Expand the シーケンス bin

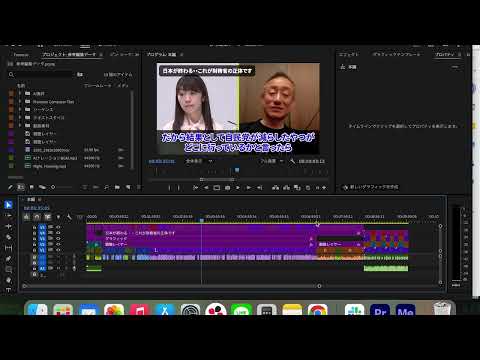[20, 109]
